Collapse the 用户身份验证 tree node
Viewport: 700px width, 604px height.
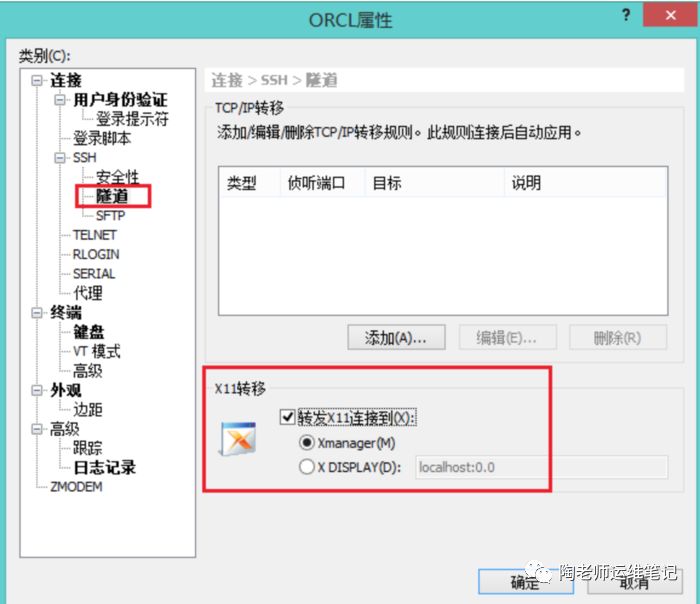click(x=60, y=100)
